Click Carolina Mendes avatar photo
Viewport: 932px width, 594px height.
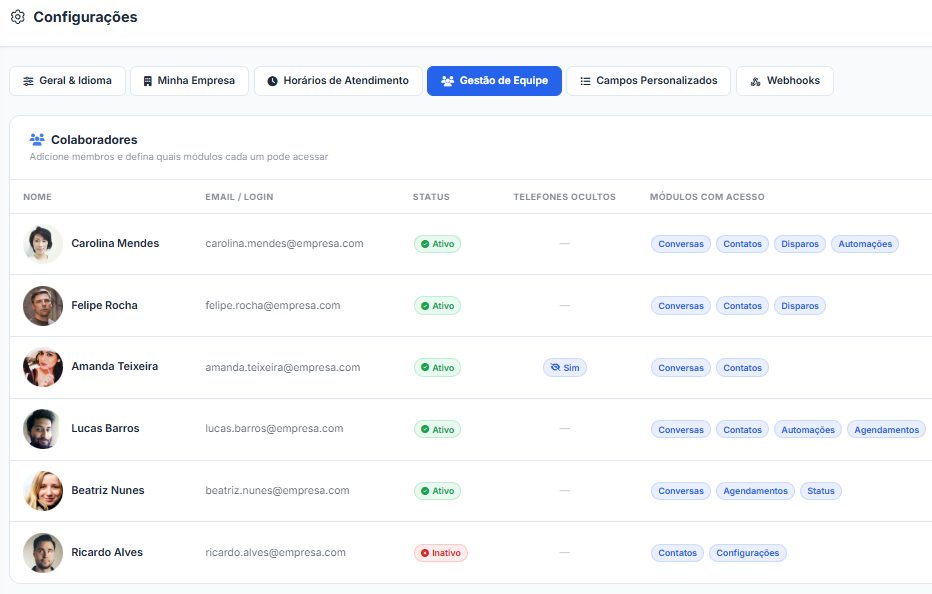(43, 244)
